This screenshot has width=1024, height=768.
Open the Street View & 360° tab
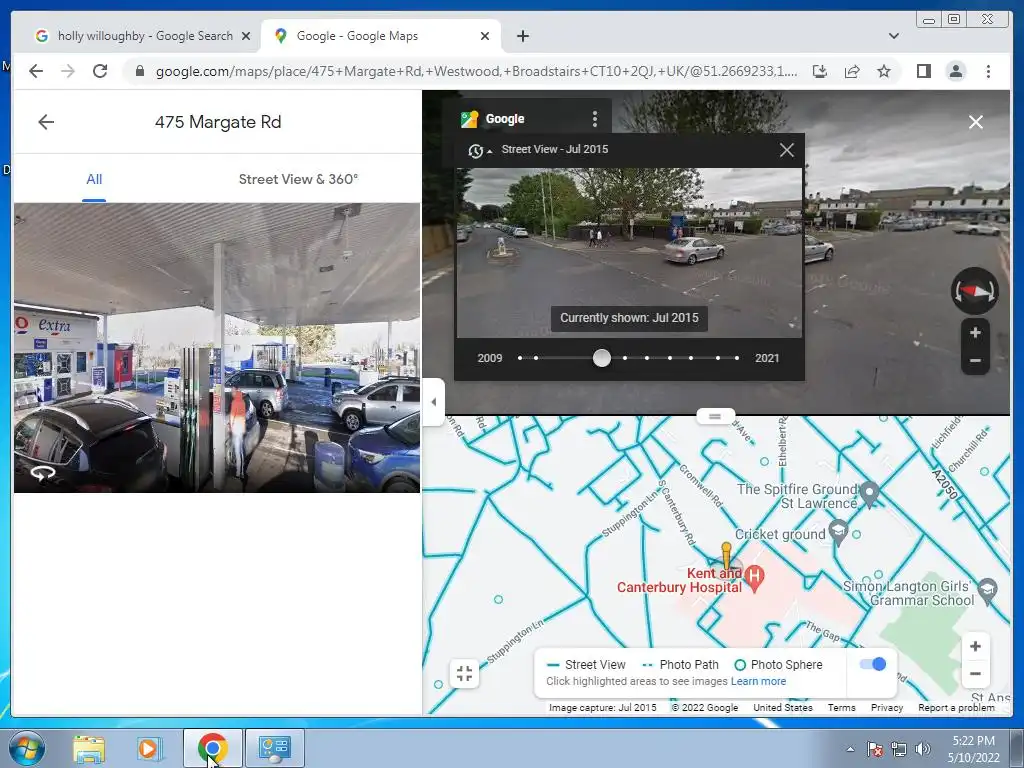pos(298,180)
